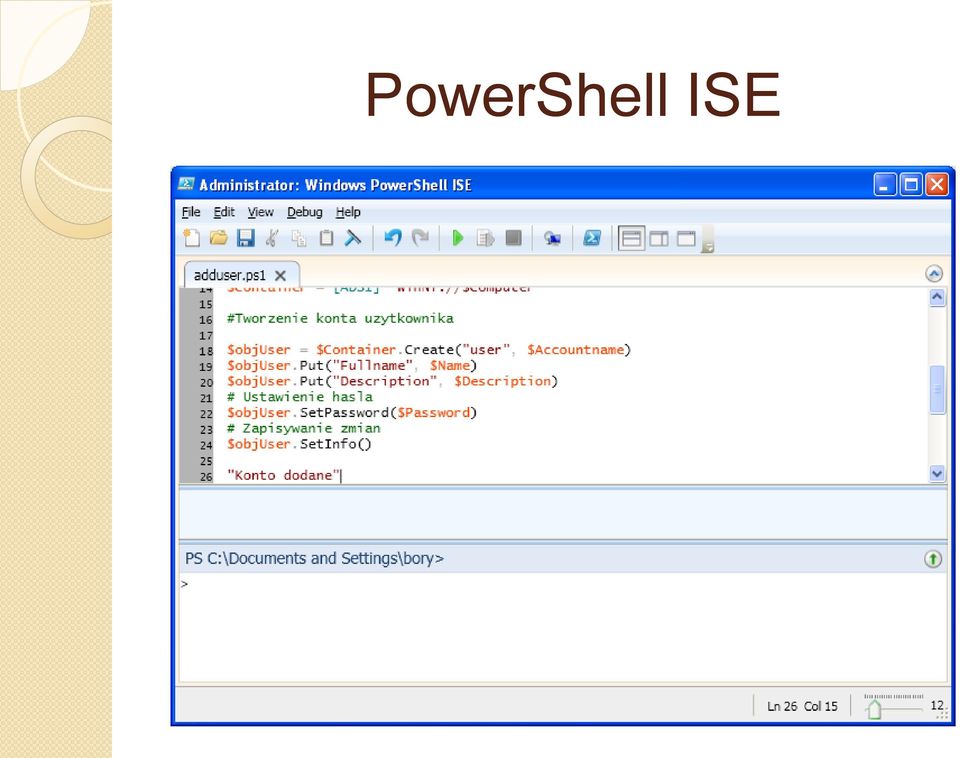Click line number 22 in the gutter
Image resolution: width=960 pixels, height=758 pixels.
click(205, 413)
